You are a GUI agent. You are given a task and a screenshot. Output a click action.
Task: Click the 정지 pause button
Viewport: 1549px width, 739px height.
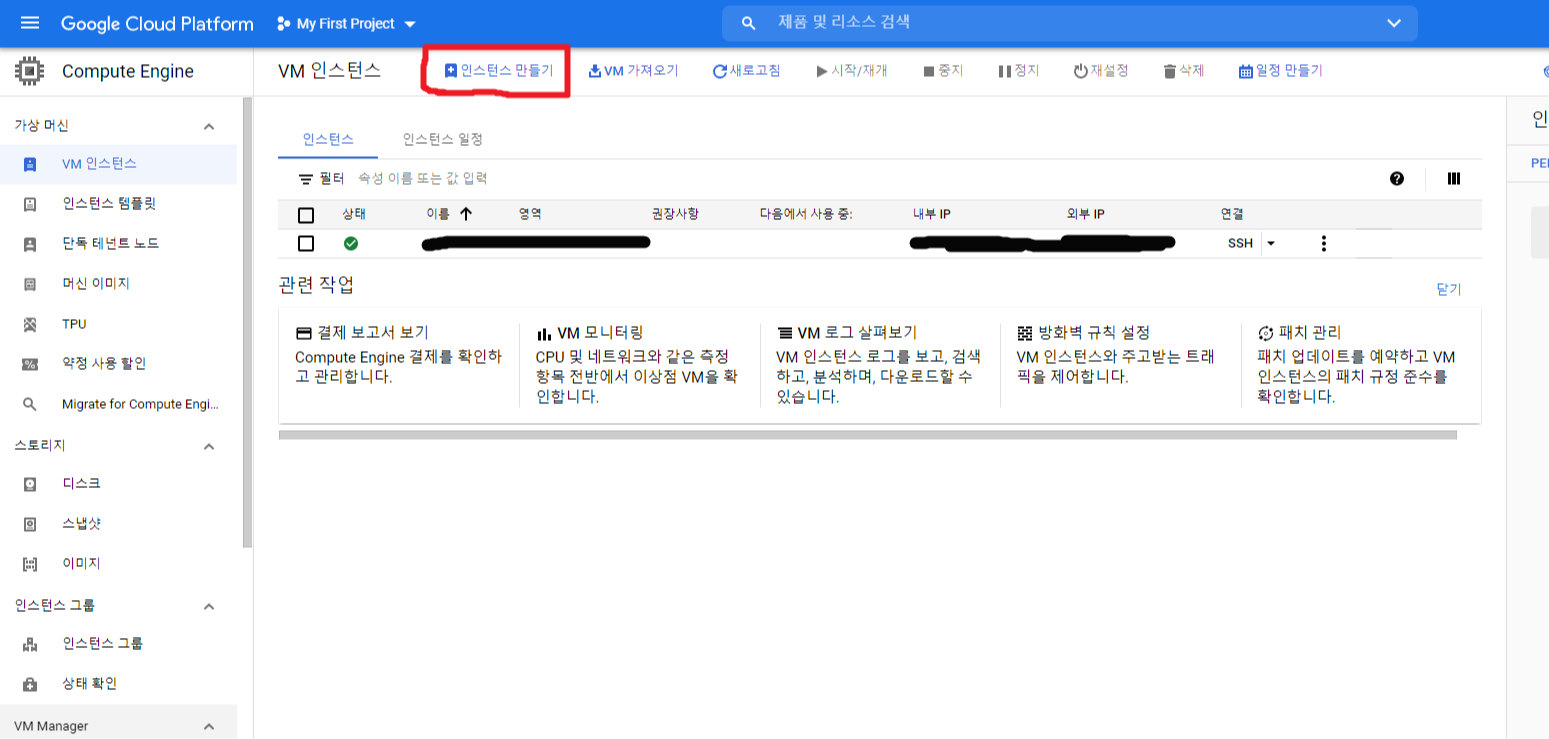(x=1018, y=71)
